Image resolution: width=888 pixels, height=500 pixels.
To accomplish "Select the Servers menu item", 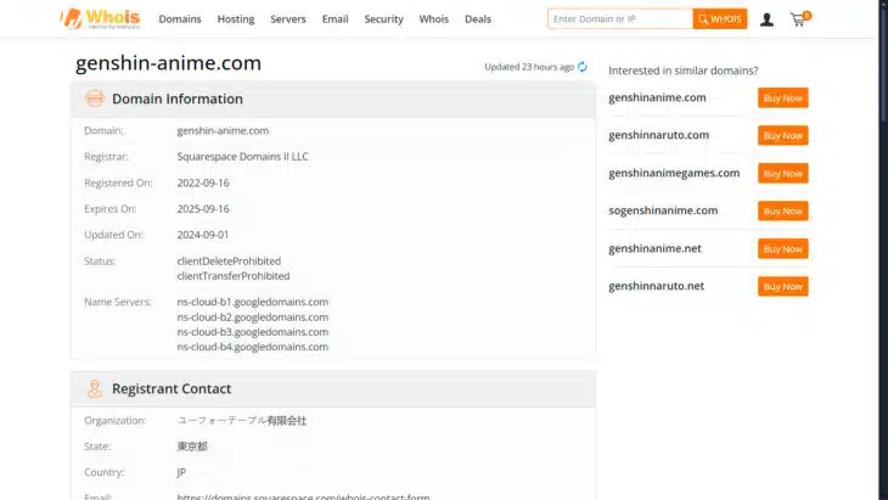I will tap(288, 19).
